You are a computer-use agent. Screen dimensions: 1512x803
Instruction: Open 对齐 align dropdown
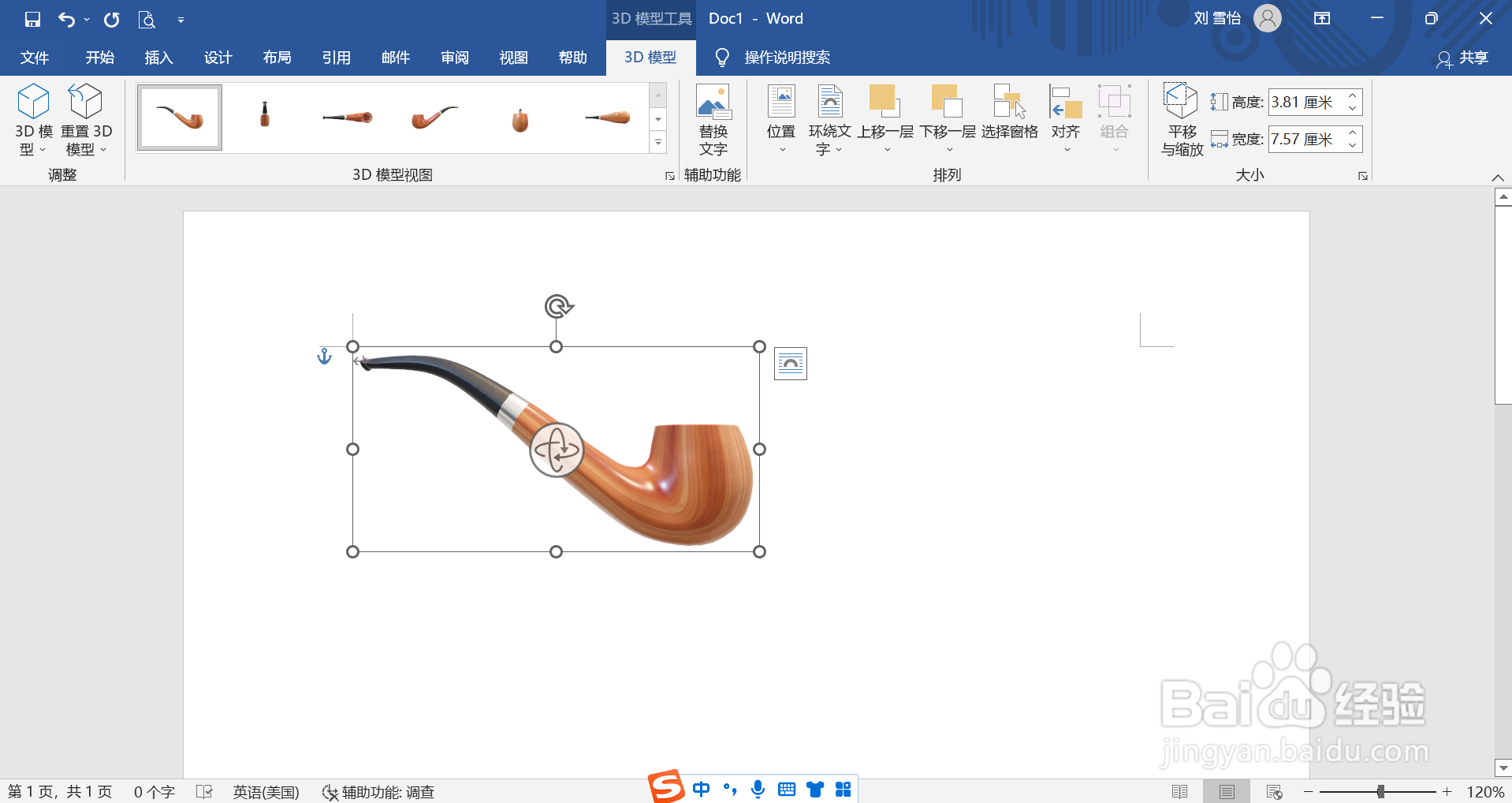tap(1066, 120)
